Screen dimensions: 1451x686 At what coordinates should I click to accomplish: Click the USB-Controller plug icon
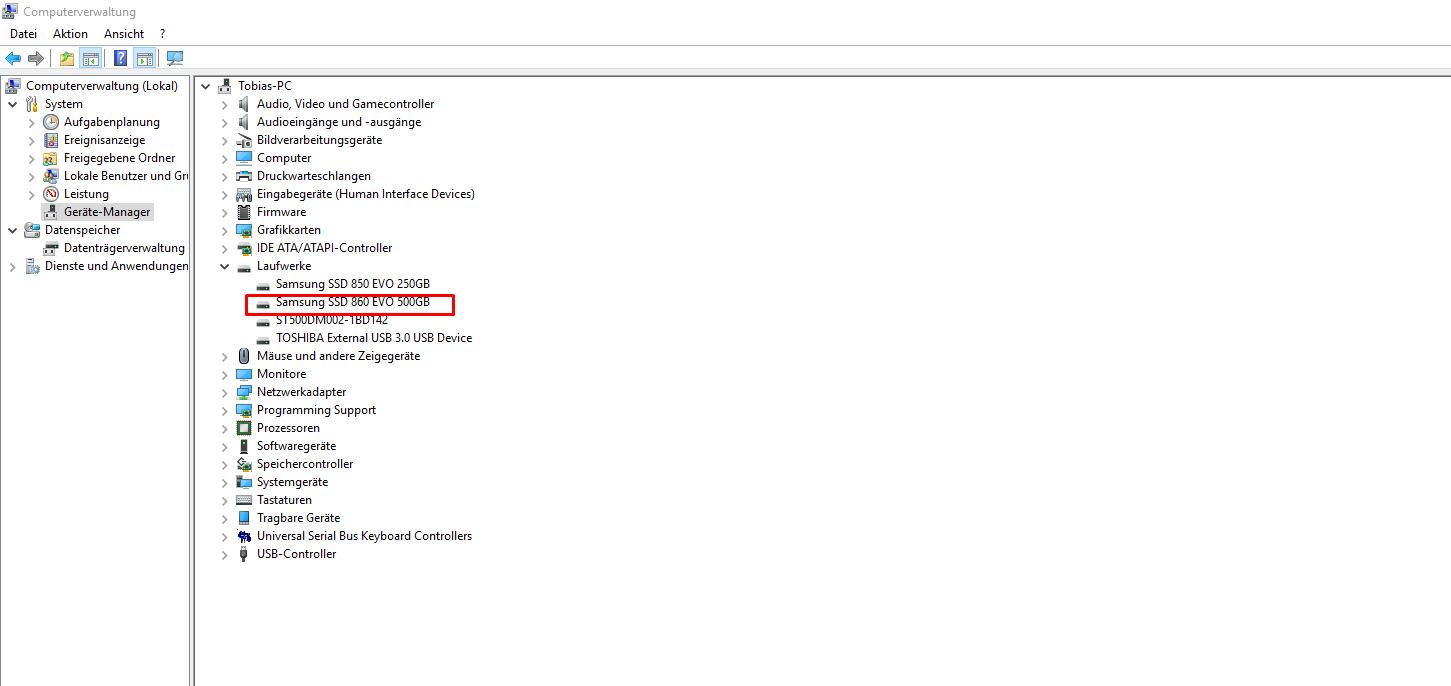pos(244,554)
